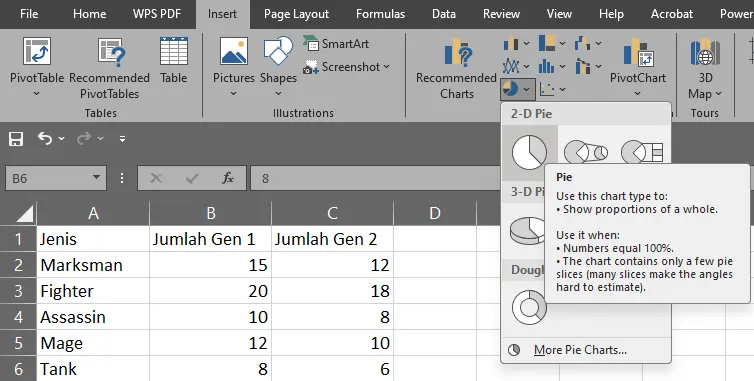Switch to the Review tab
Viewport: 754px width, 381px height.
click(x=501, y=14)
